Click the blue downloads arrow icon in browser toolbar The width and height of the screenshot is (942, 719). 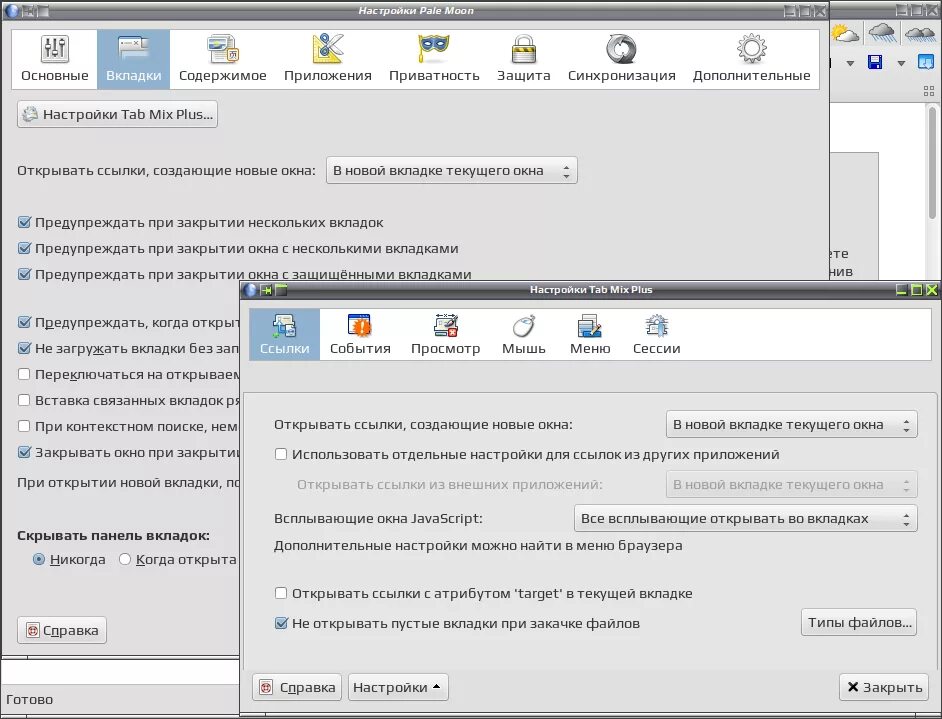click(x=926, y=62)
